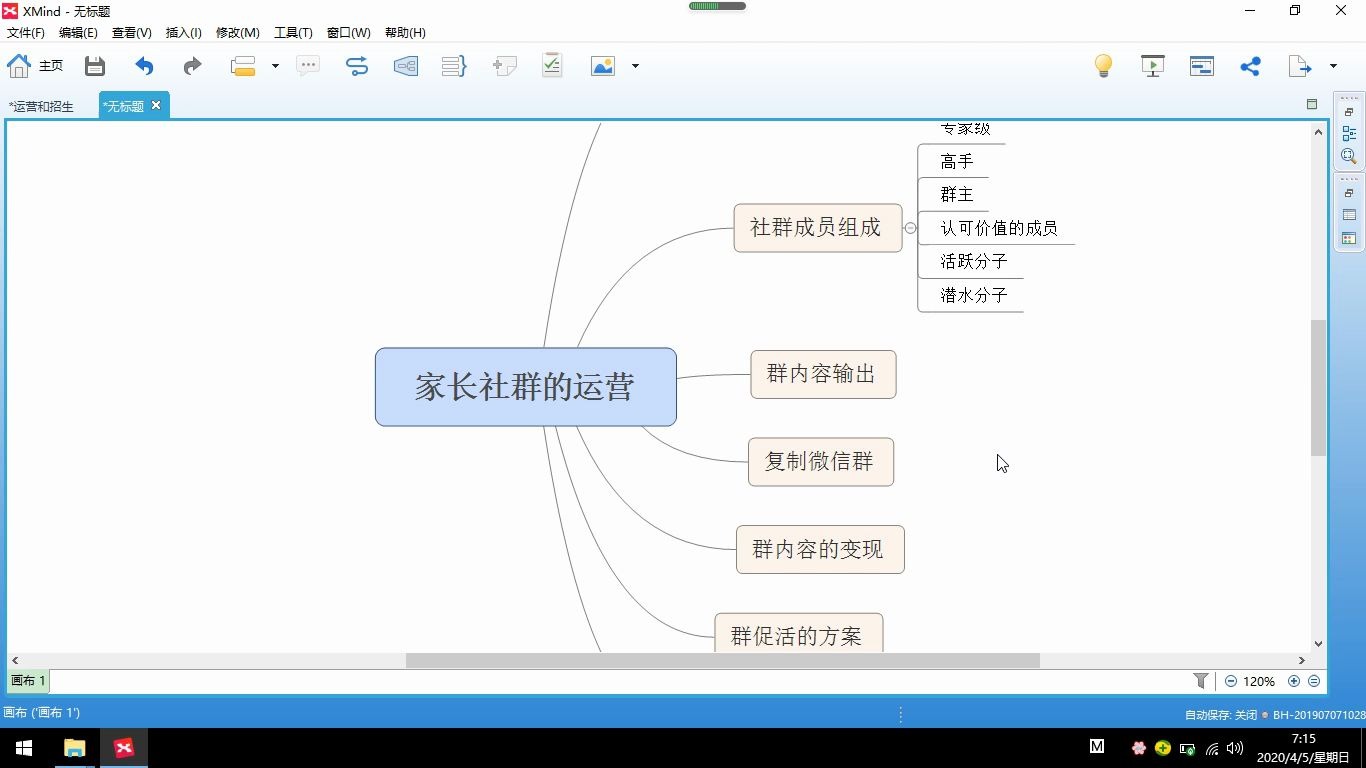Save the mind map with the floppy disk icon

coord(95,66)
